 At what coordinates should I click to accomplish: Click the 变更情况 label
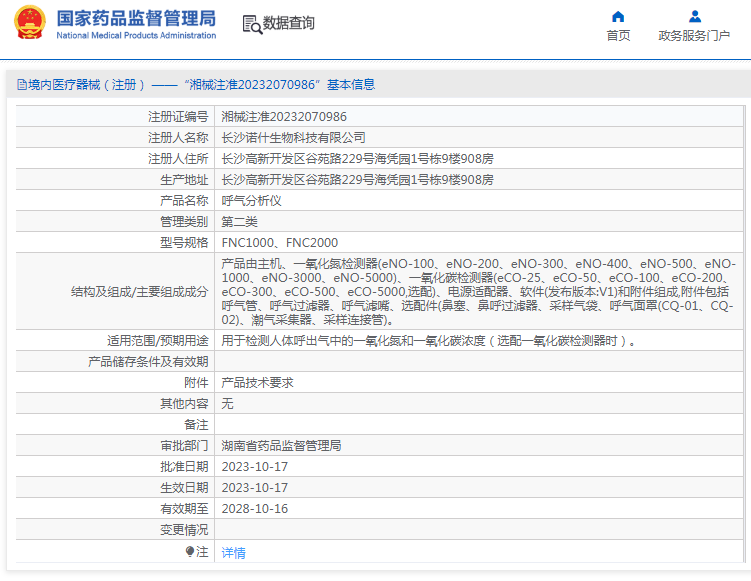[184, 530]
